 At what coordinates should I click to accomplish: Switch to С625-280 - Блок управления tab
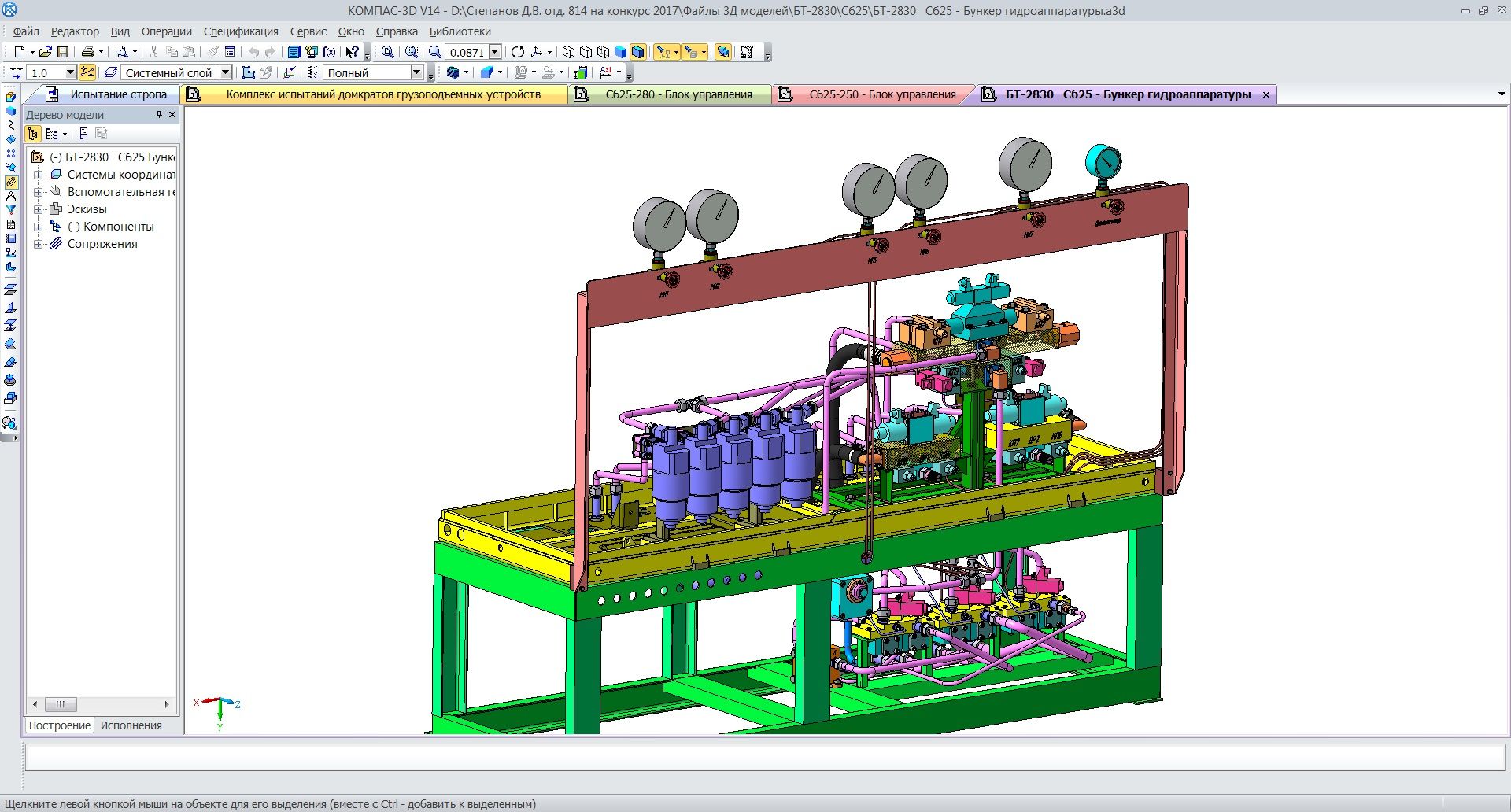pyautogui.click(x=678, y=94)
